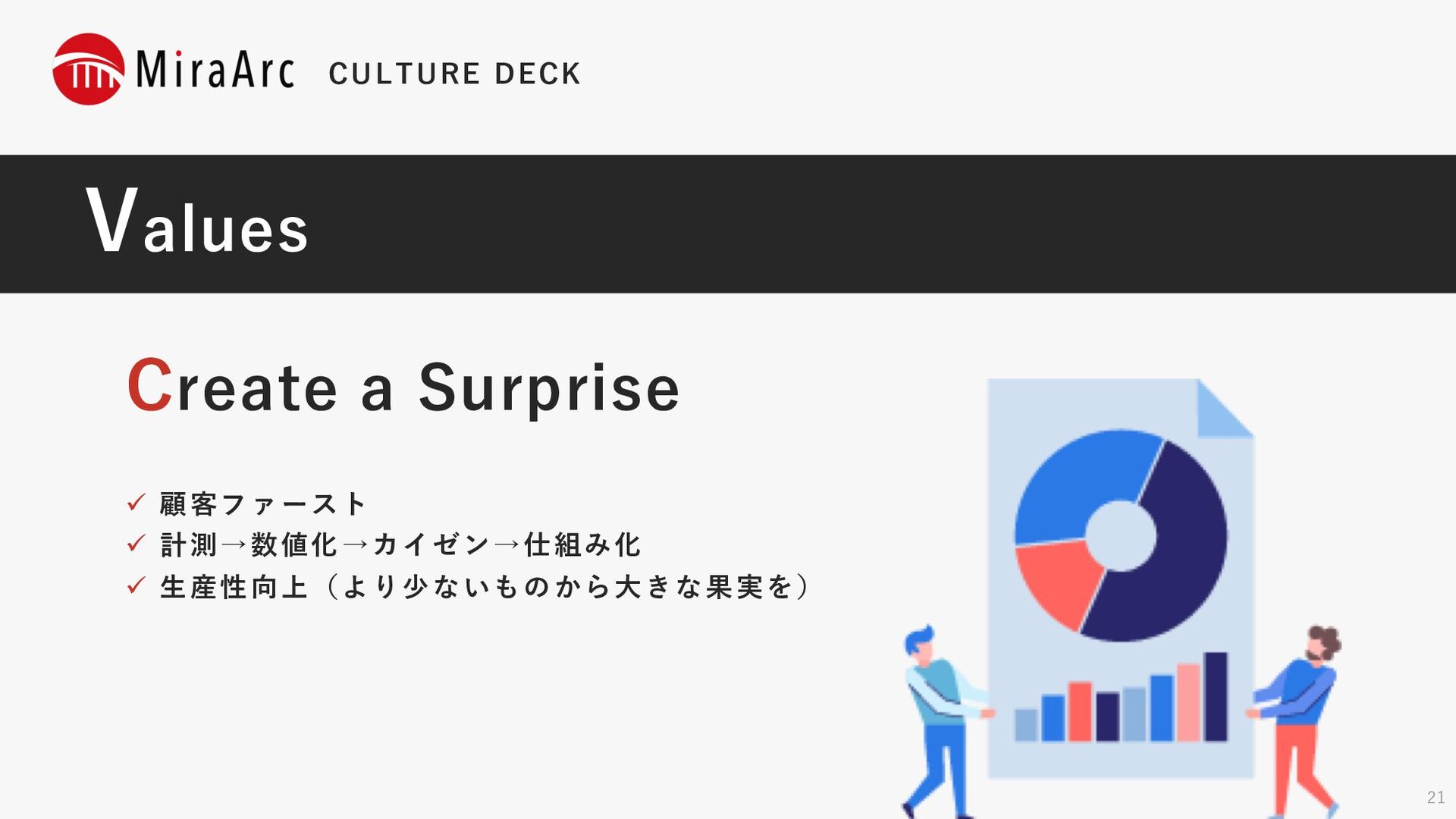The image size is (1456, 819).
Task: Click the CULTURE DECK header text
Action: (x=454, y=74)
